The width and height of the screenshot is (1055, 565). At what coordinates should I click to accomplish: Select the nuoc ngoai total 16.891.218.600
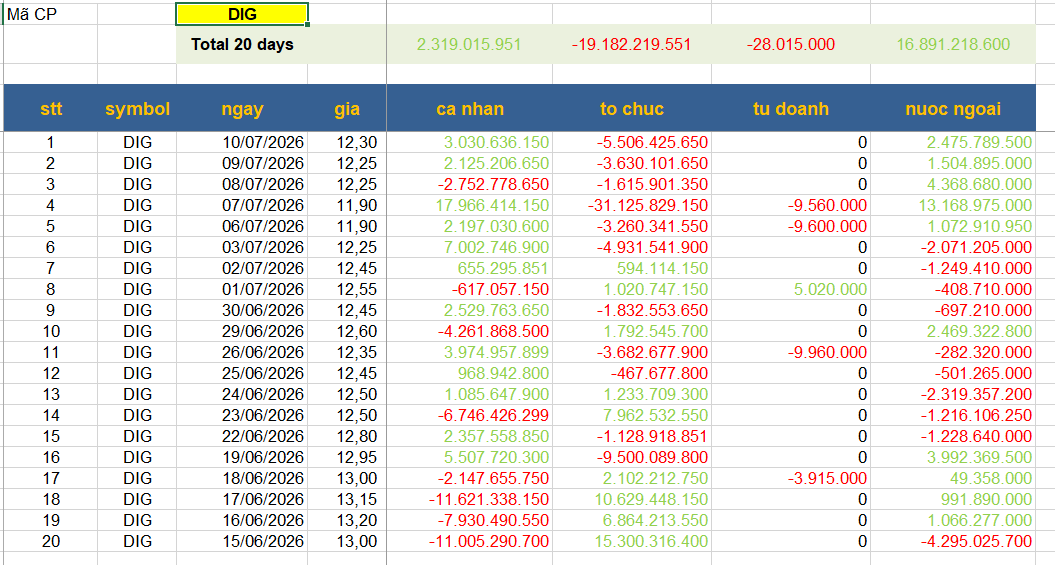[x=953, y=44]
